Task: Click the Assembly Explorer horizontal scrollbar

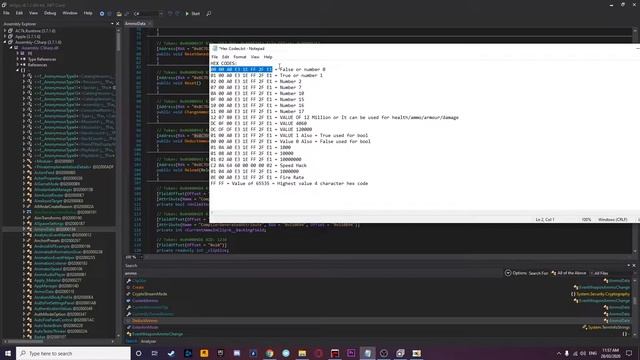Action: tap(59, 341)
